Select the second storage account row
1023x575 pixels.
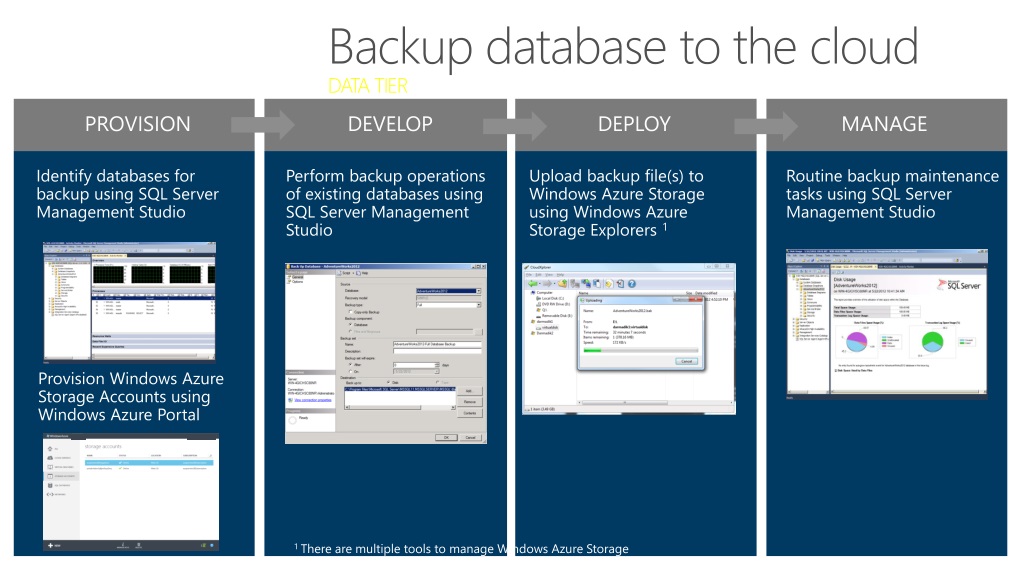149,469
